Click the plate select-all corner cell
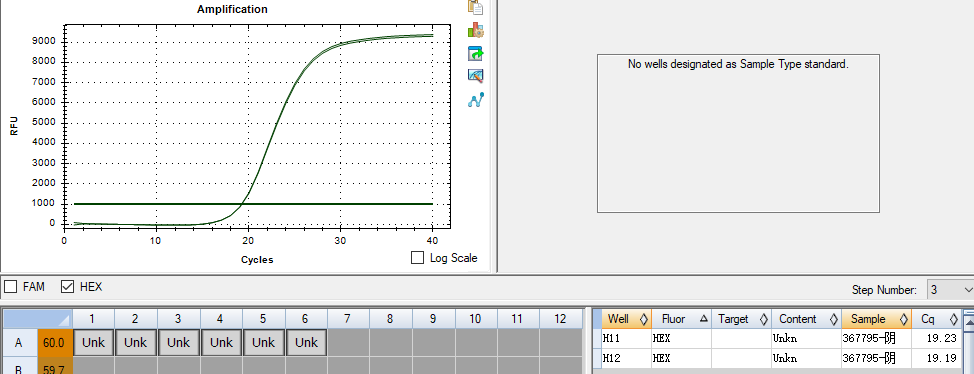 (38, 319)
